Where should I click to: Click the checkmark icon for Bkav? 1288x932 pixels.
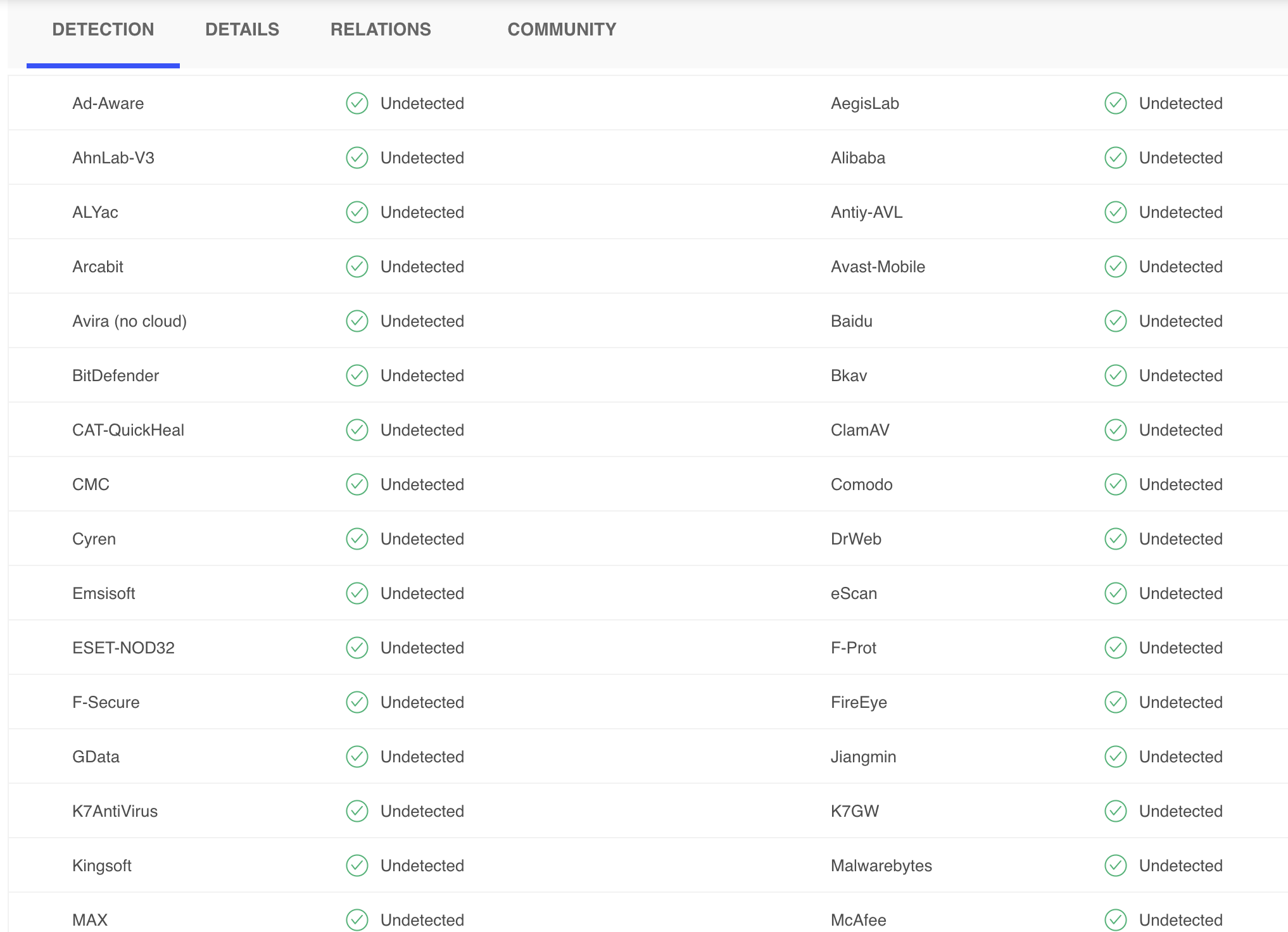pyautogui.click(x=1116, y=375)
